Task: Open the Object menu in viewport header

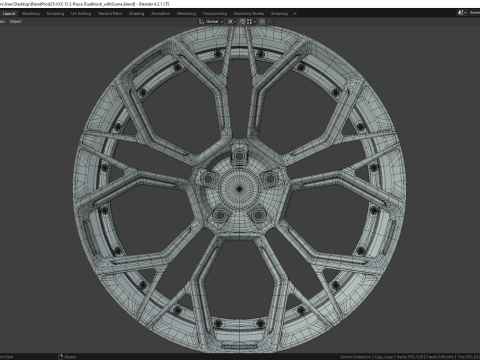Action: point(16,22)
